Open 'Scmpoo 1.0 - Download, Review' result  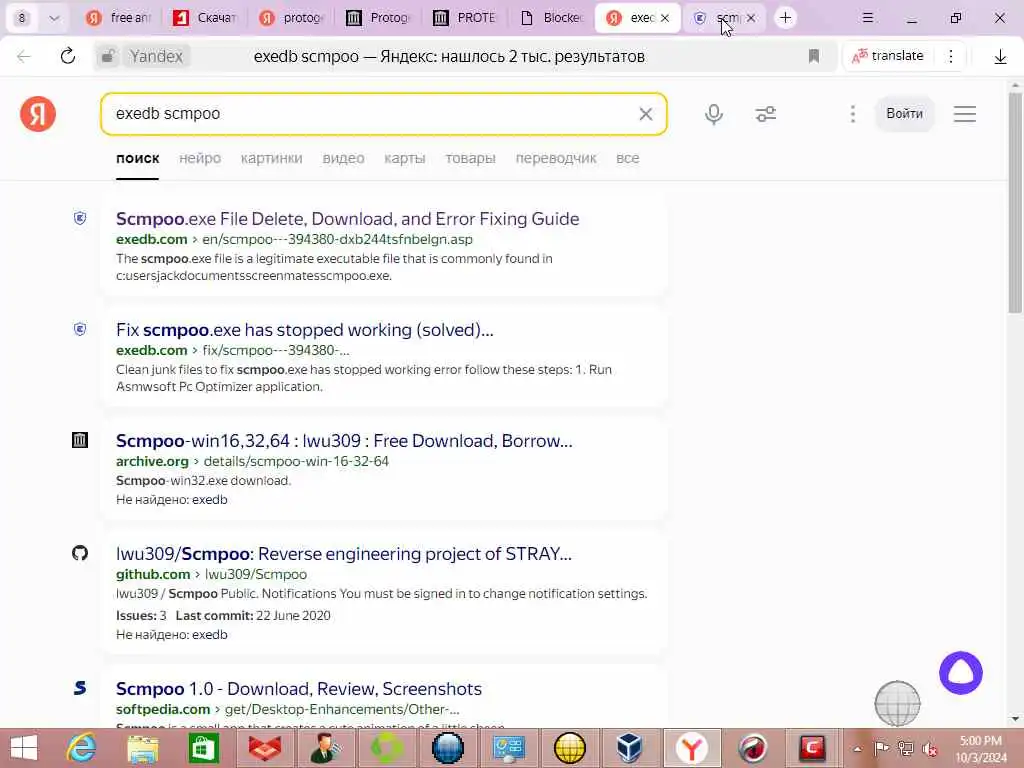click(x=298, y=689)
